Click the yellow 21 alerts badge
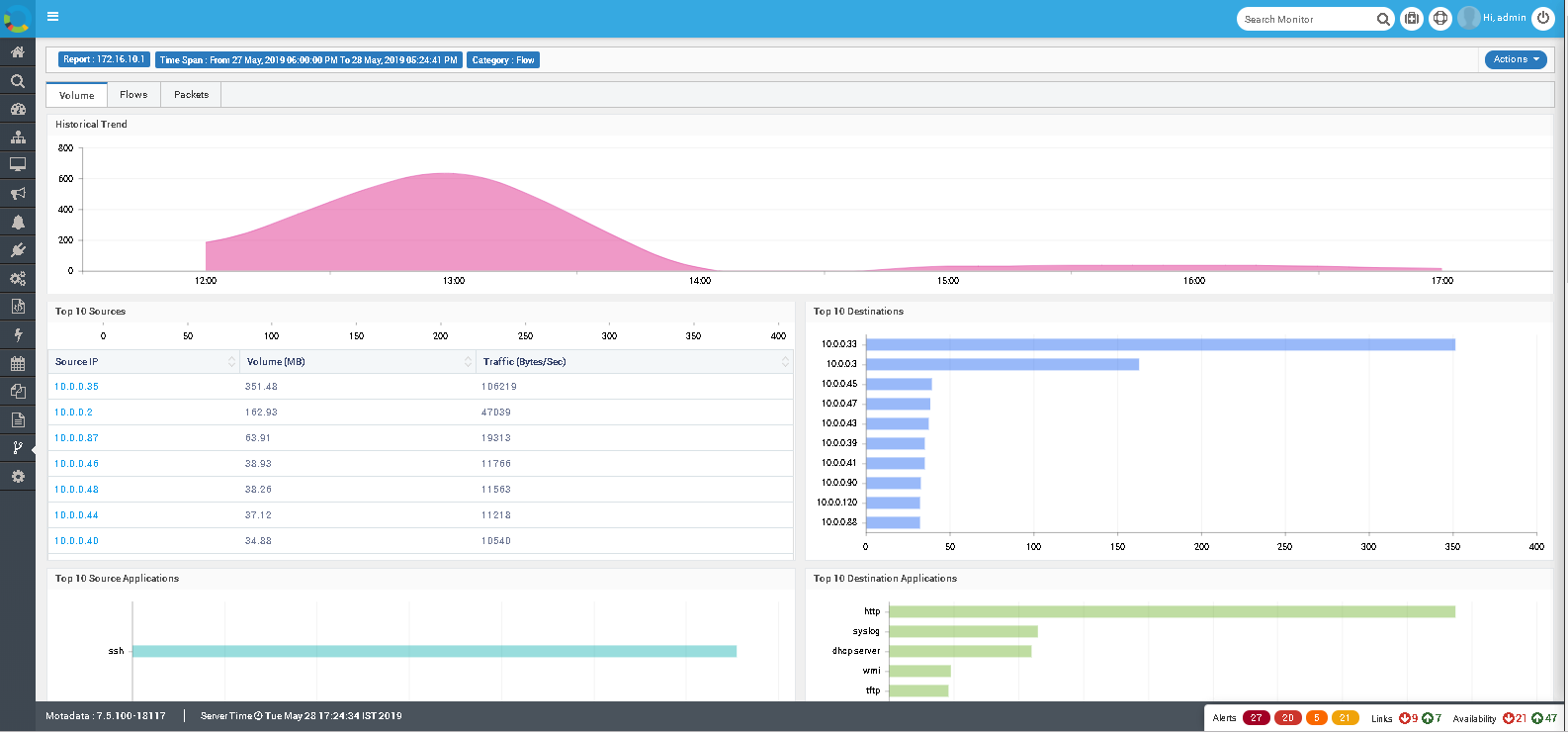 [1345, 718]
